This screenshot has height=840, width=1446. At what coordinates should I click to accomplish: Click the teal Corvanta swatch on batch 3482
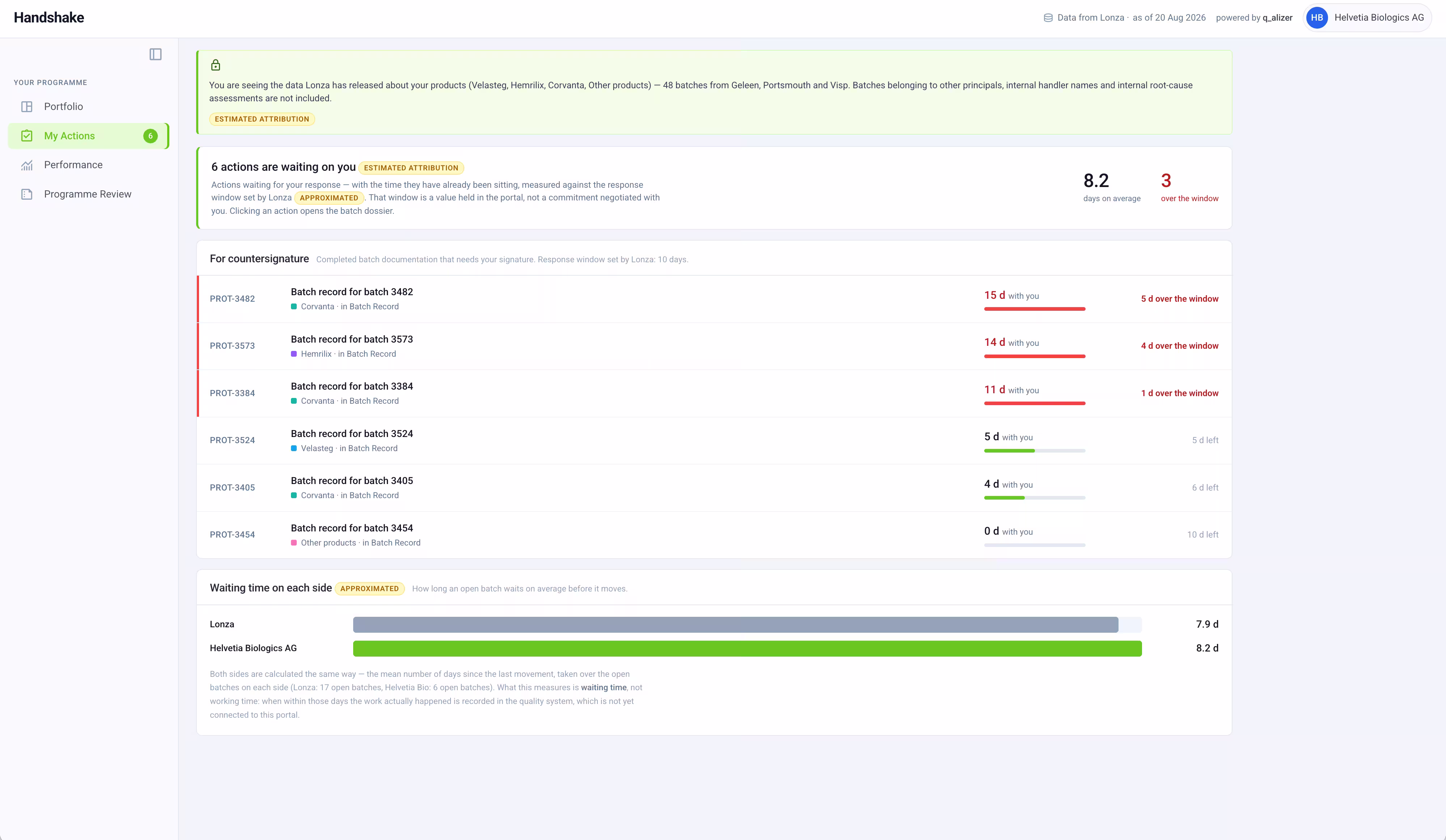click(x=294, y=307)
